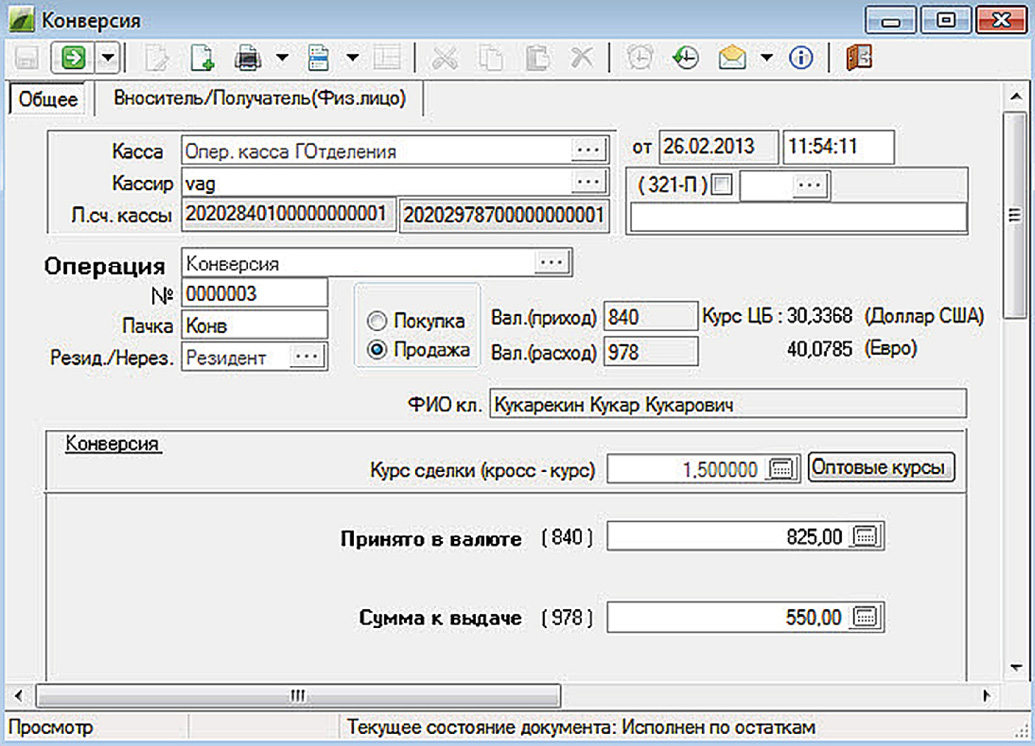This screenshot has width=1035, height=746.
Task: Open calculator icon beside Принято в валюте
Action: (866, 537)
